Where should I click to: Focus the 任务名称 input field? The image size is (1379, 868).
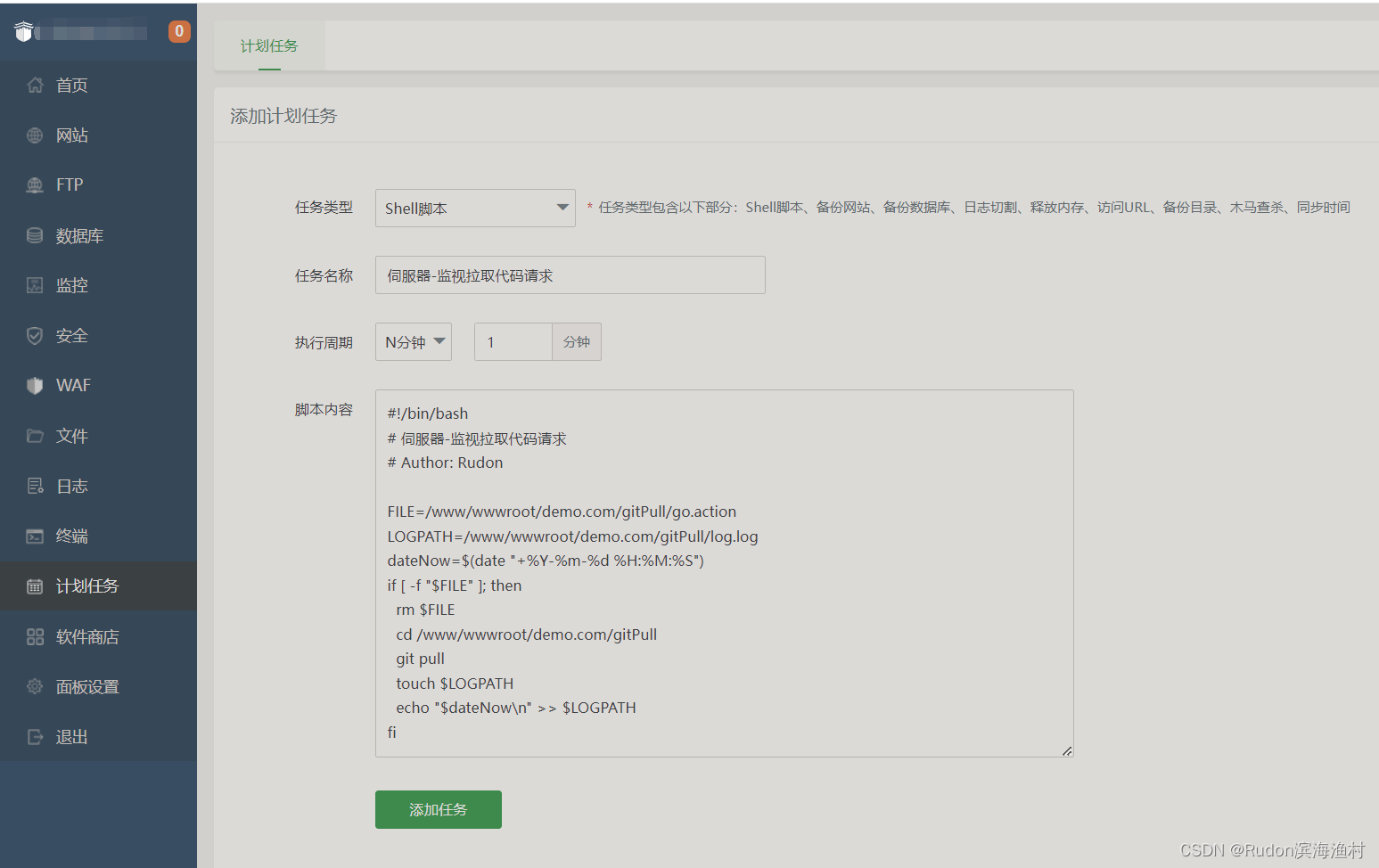click(x=570, y=275)
